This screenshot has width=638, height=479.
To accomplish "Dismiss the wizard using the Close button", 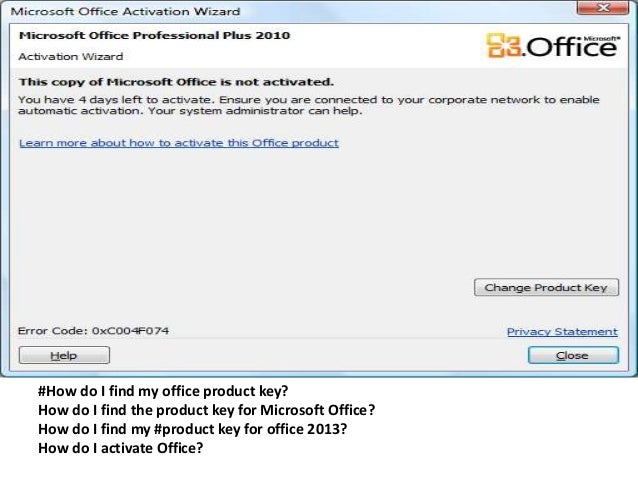I will tap(573, 355).
